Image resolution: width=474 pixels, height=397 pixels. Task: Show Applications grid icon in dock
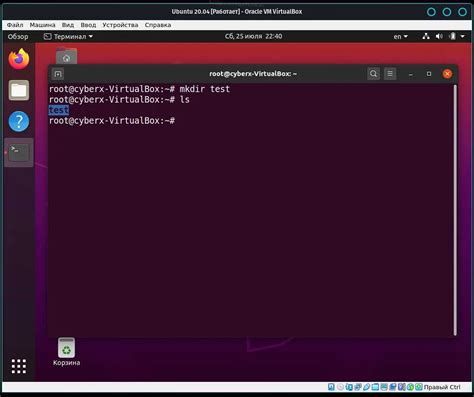tap(19, 366)
